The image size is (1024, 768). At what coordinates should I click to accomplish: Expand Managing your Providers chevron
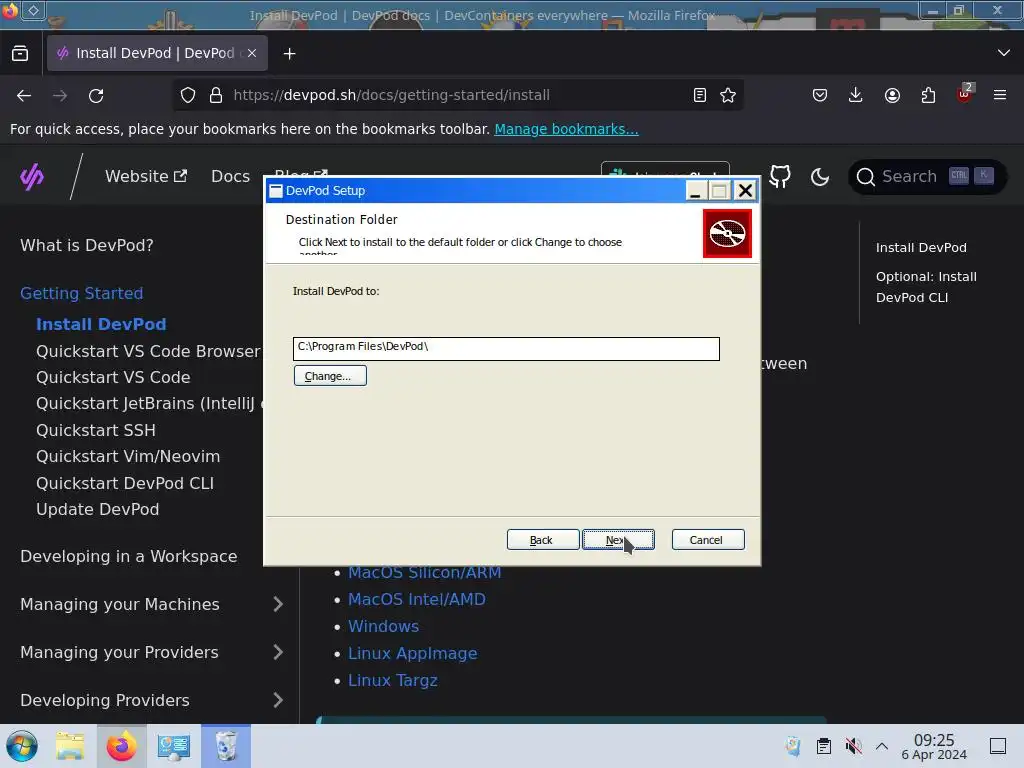[x=278, y=652]
